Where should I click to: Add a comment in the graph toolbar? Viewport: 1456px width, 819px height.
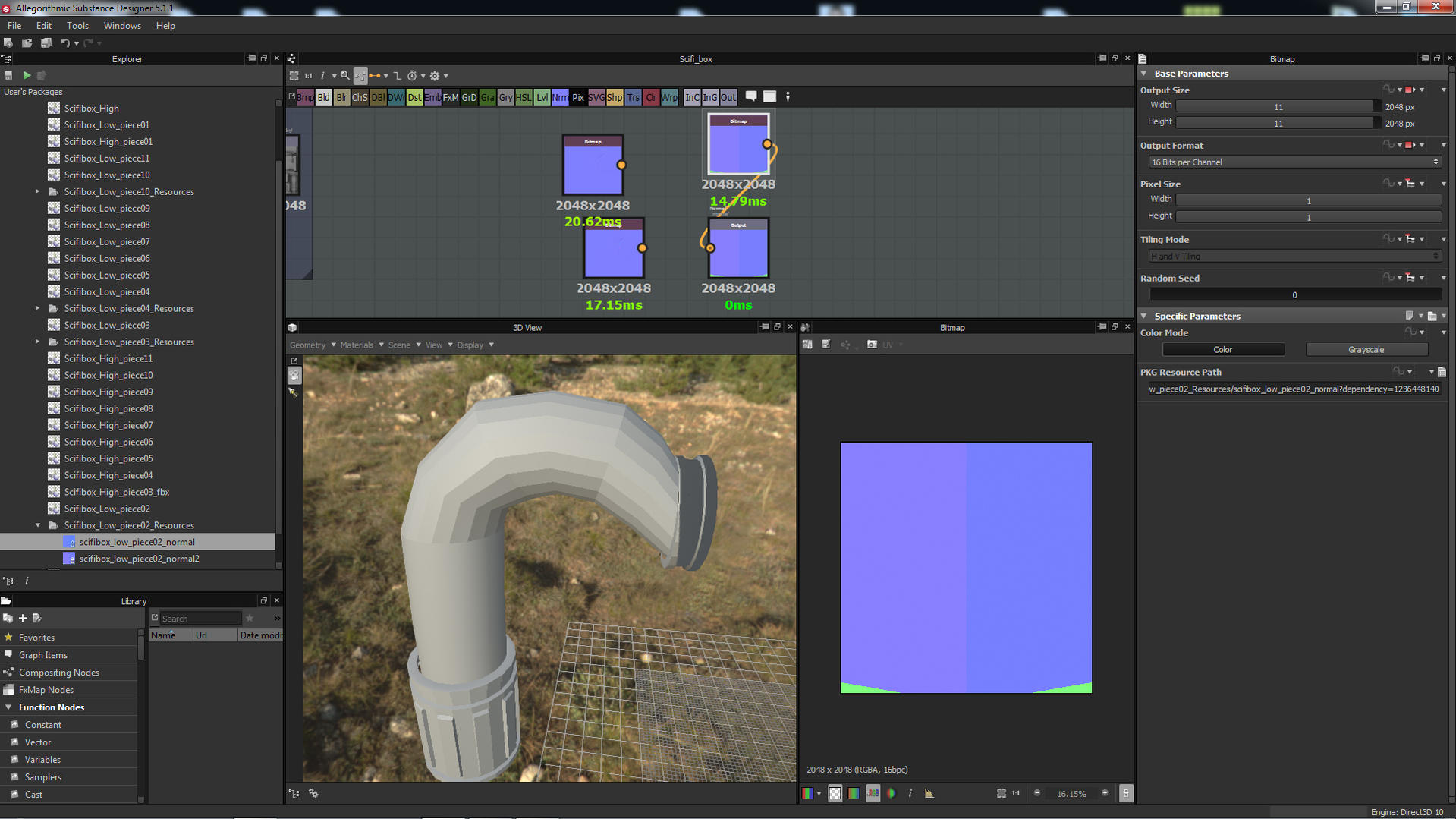click(751, 96)
